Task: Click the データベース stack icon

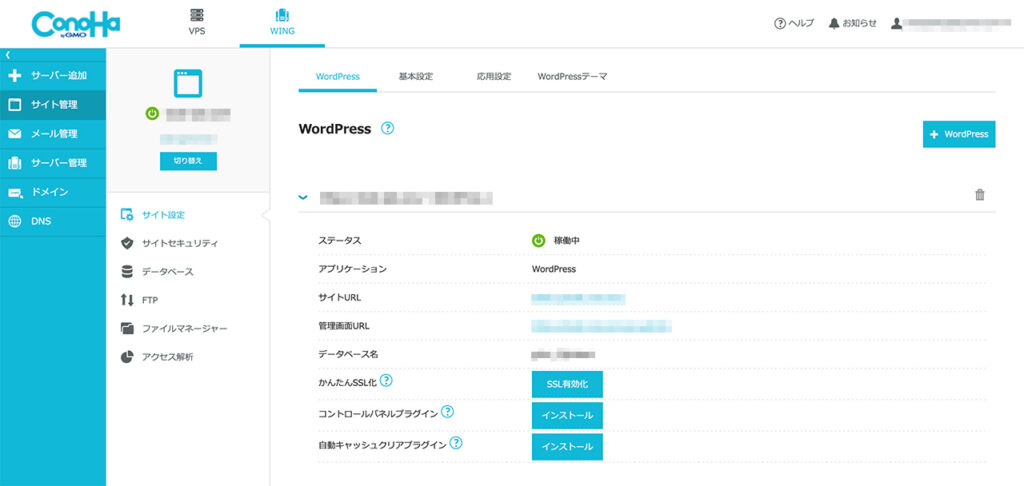Action: (x=127, y=271)
